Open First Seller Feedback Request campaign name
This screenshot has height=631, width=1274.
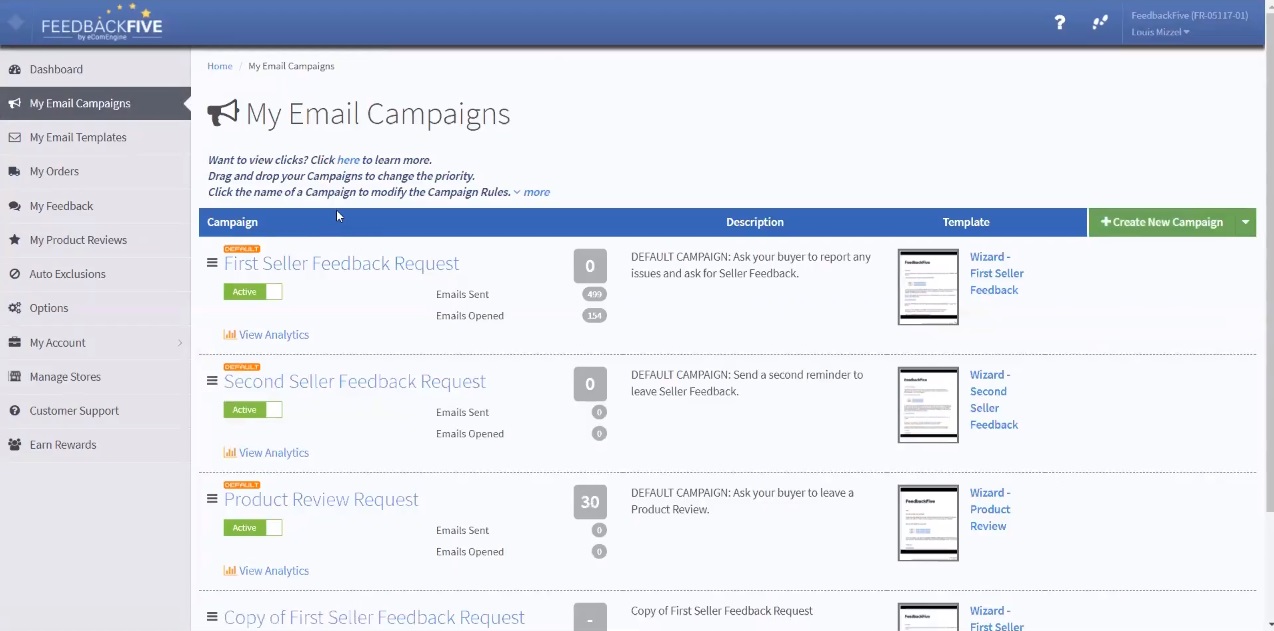pyautogui.click(x=342, y=263)
